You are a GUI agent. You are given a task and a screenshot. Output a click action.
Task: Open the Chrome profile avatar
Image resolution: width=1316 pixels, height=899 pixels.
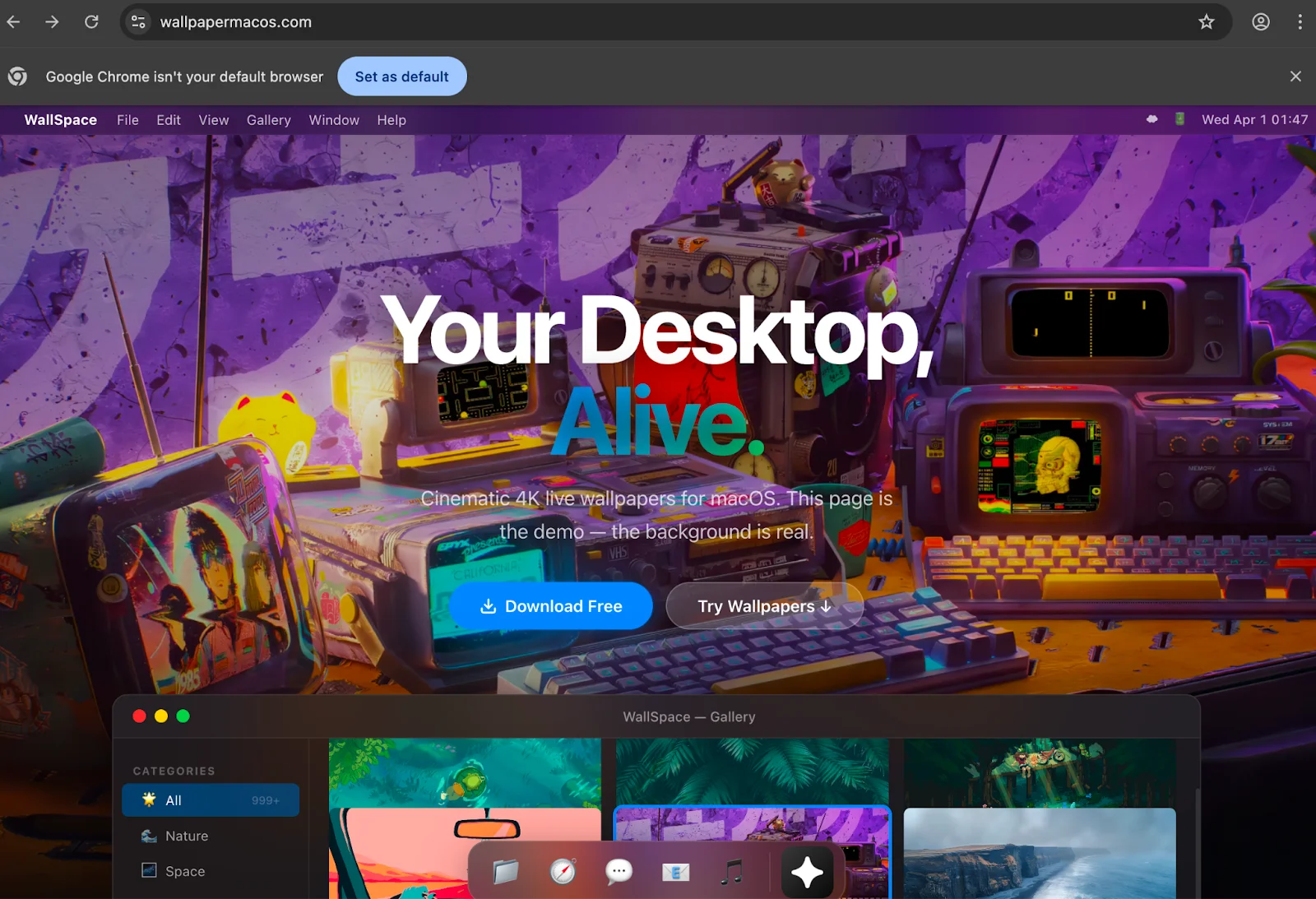[x=1261, y=22]
